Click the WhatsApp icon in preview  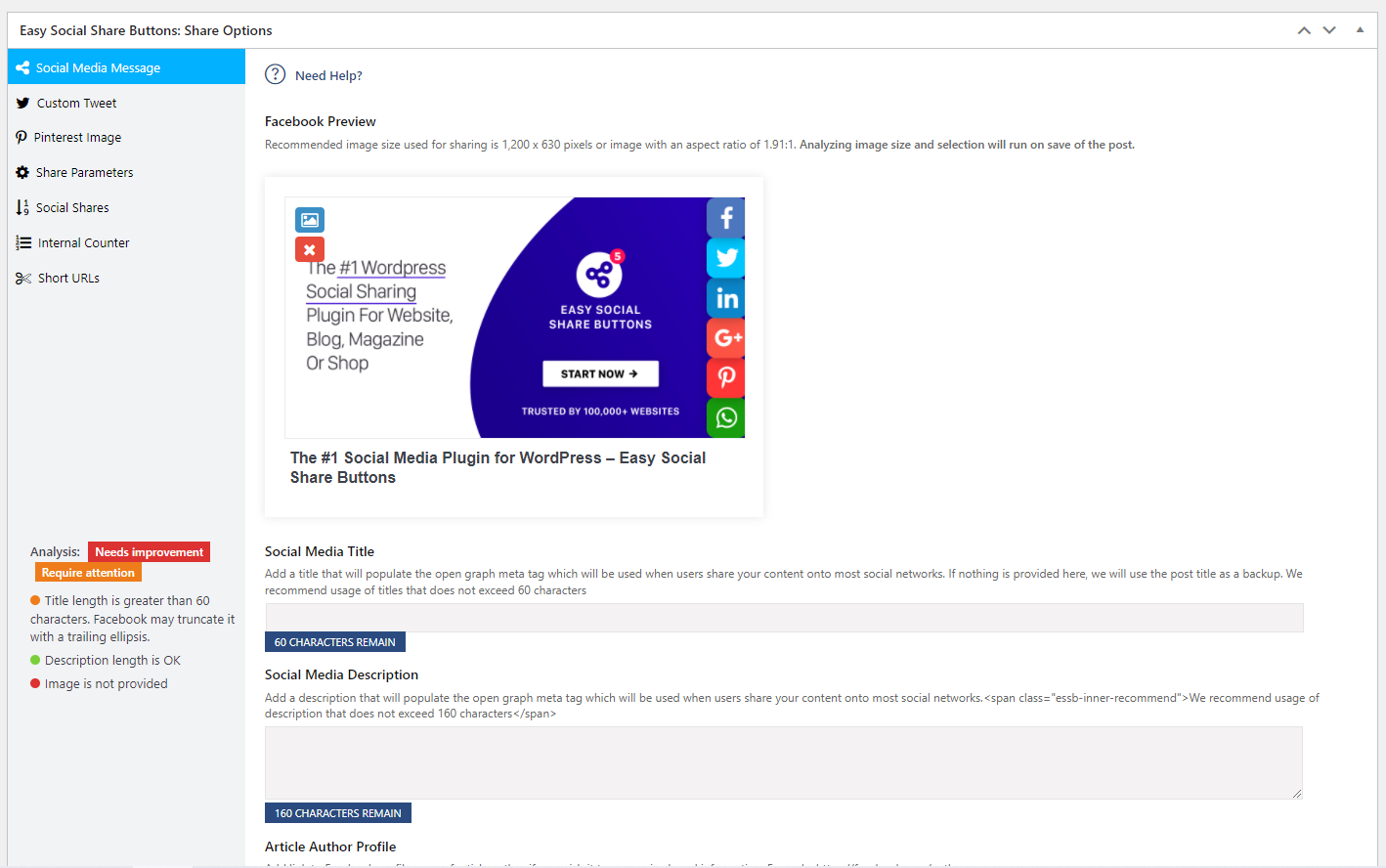(x=726, y=417)
